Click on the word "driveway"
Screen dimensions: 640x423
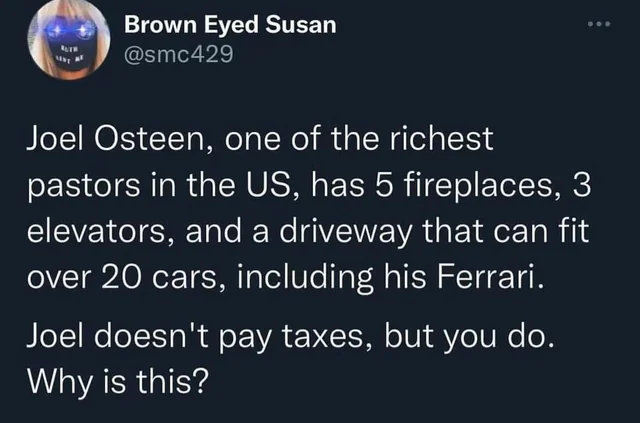pos(346,232)
